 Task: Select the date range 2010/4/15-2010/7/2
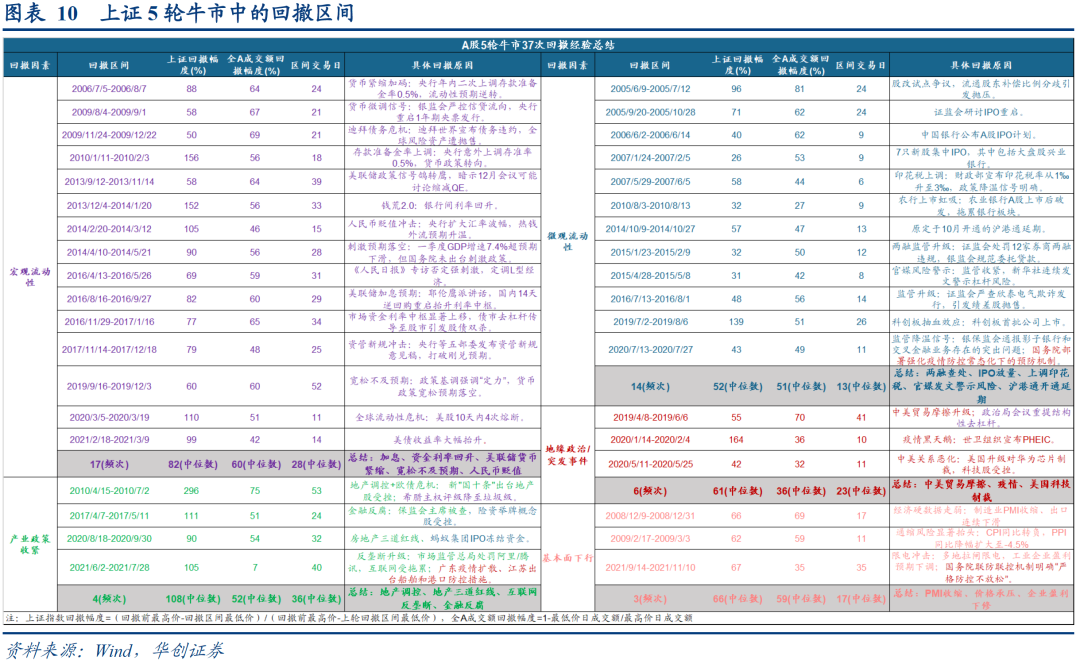point(109,491)
